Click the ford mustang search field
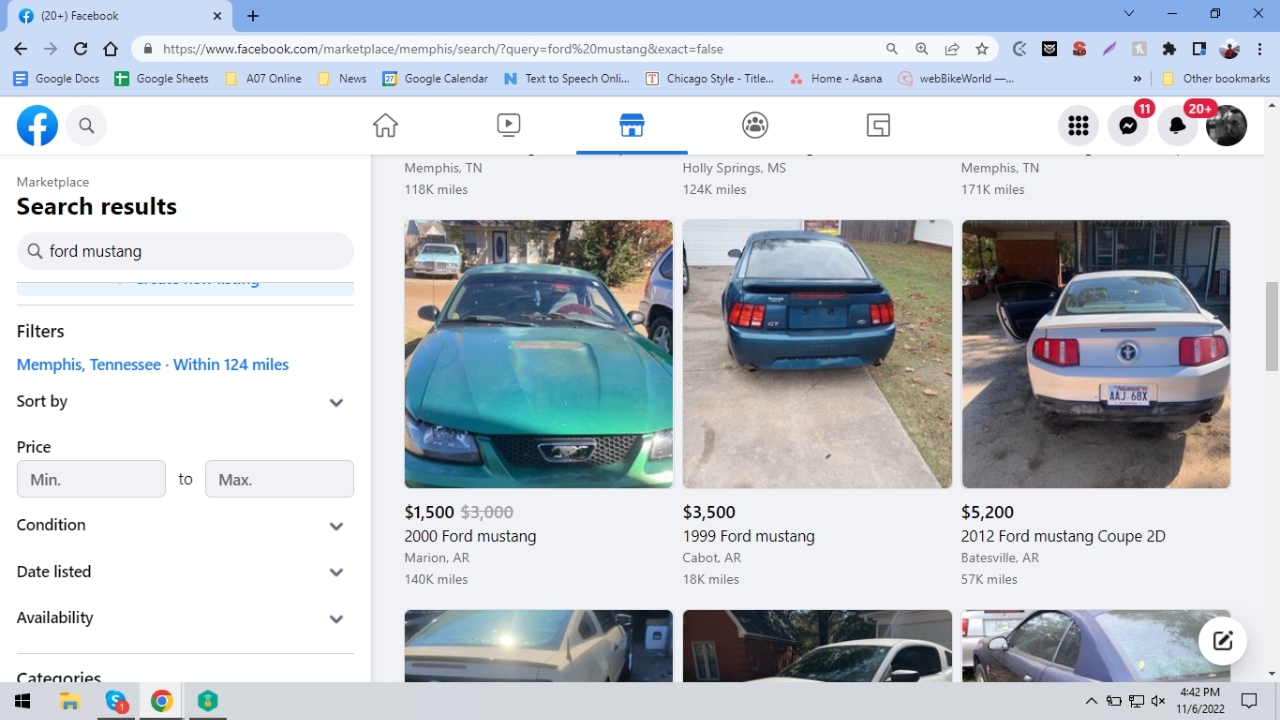This screenshot has height=720, width=1280. tap(185, 251)
